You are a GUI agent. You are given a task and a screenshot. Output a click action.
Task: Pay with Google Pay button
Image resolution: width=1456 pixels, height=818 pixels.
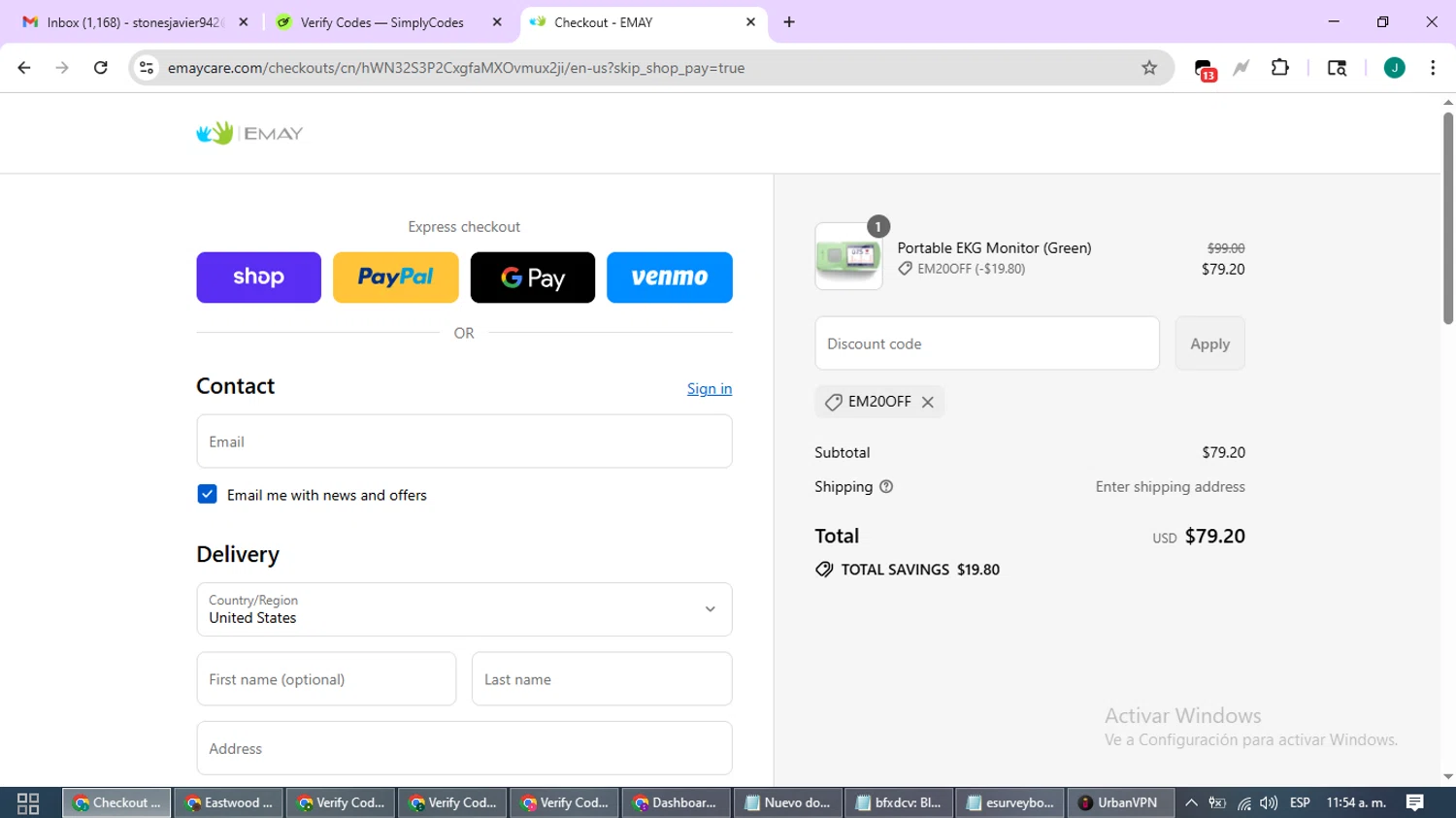(533, 278)
